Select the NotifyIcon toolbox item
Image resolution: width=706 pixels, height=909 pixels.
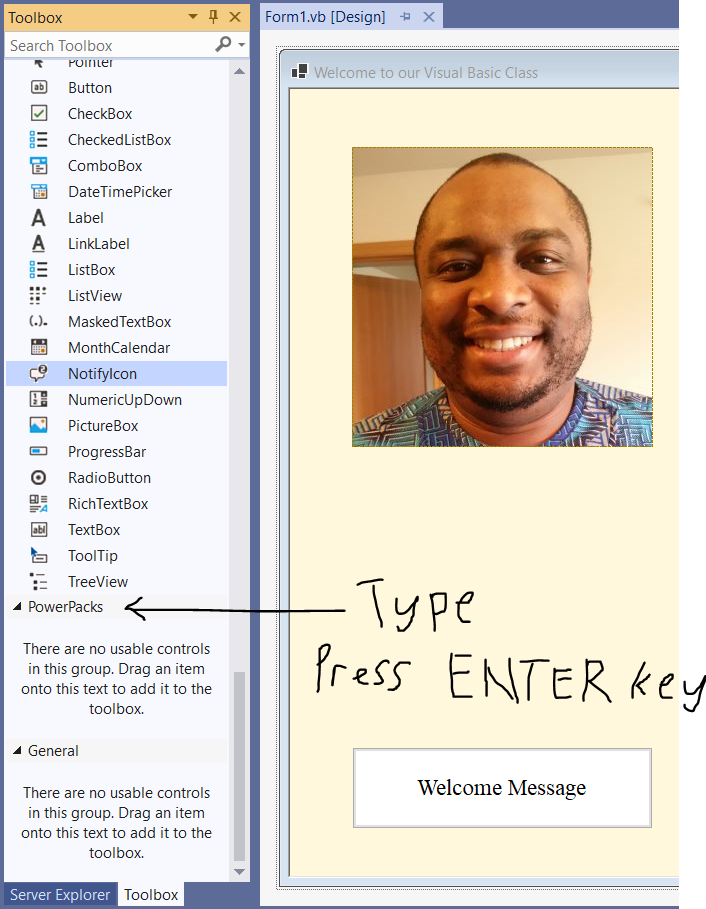102,374
